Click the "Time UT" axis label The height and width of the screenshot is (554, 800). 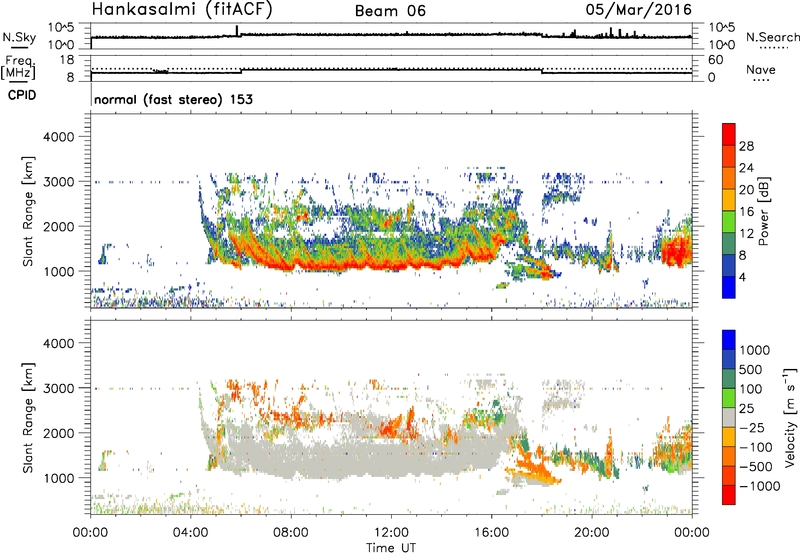click(x=391, y=547)
